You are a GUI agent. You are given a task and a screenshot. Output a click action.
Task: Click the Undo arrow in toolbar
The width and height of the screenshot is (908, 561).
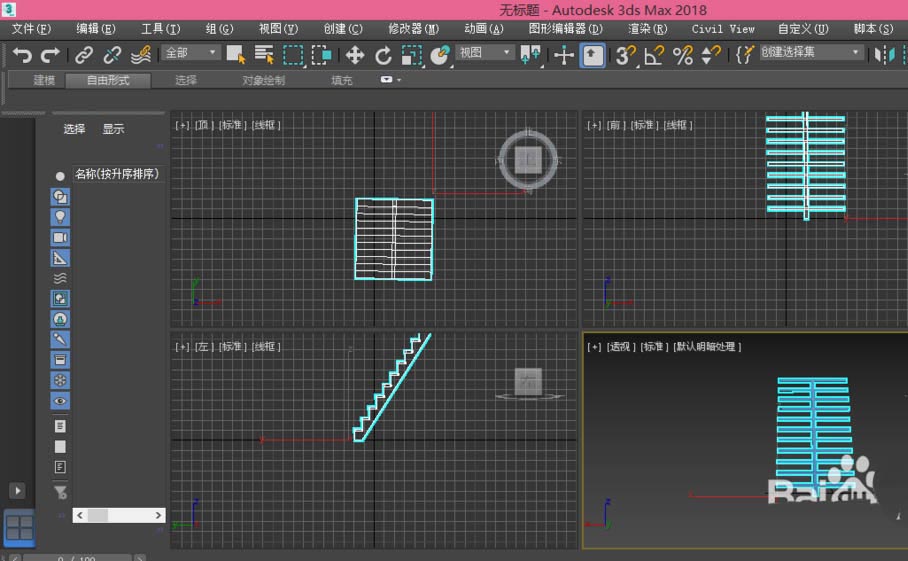pos(22,55)
